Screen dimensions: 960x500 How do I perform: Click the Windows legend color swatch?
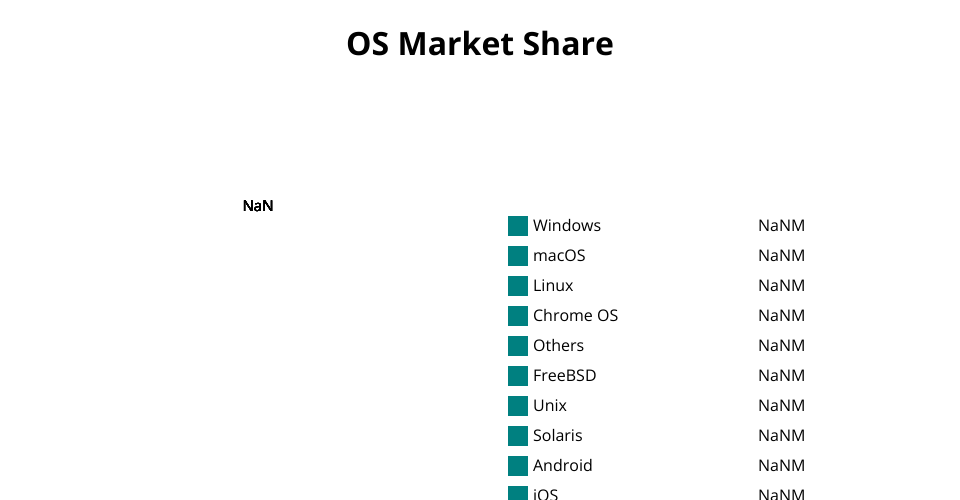[518, 226]
